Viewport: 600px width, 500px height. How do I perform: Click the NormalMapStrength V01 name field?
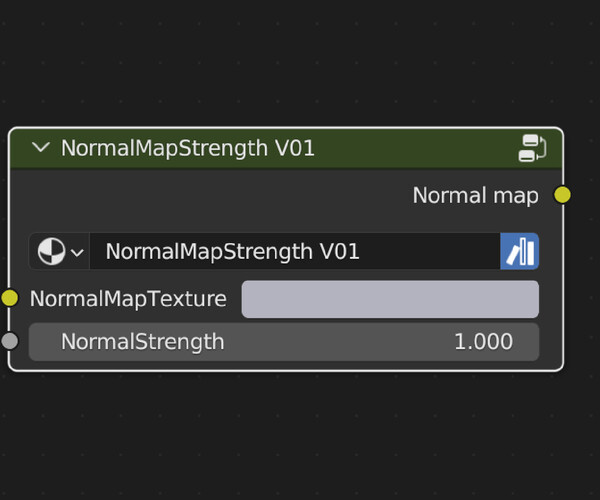295,251
